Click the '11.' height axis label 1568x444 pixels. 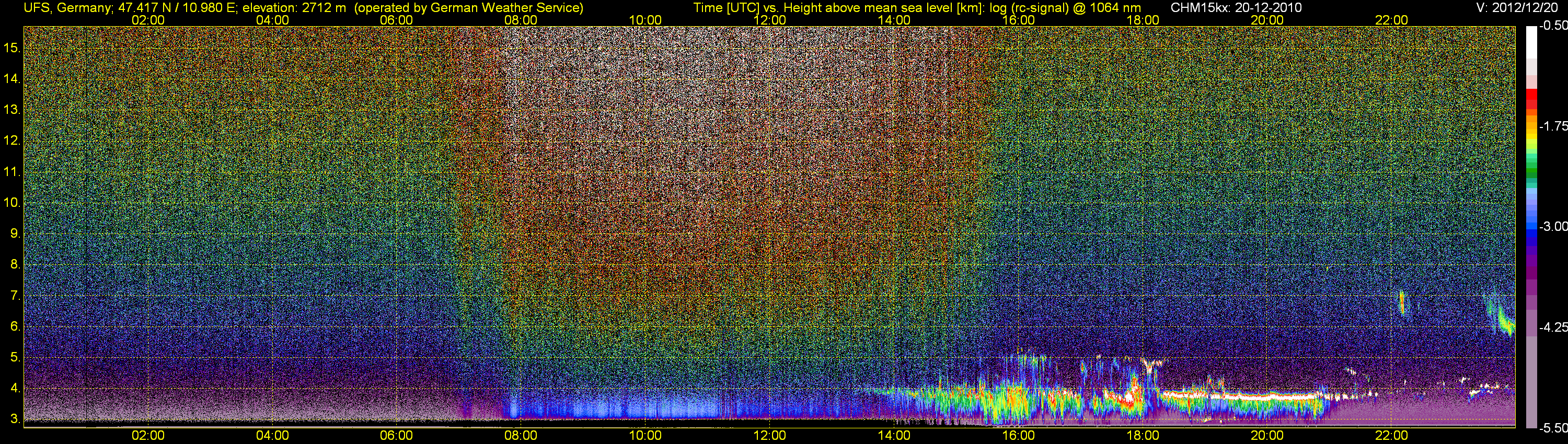point(12,171)
